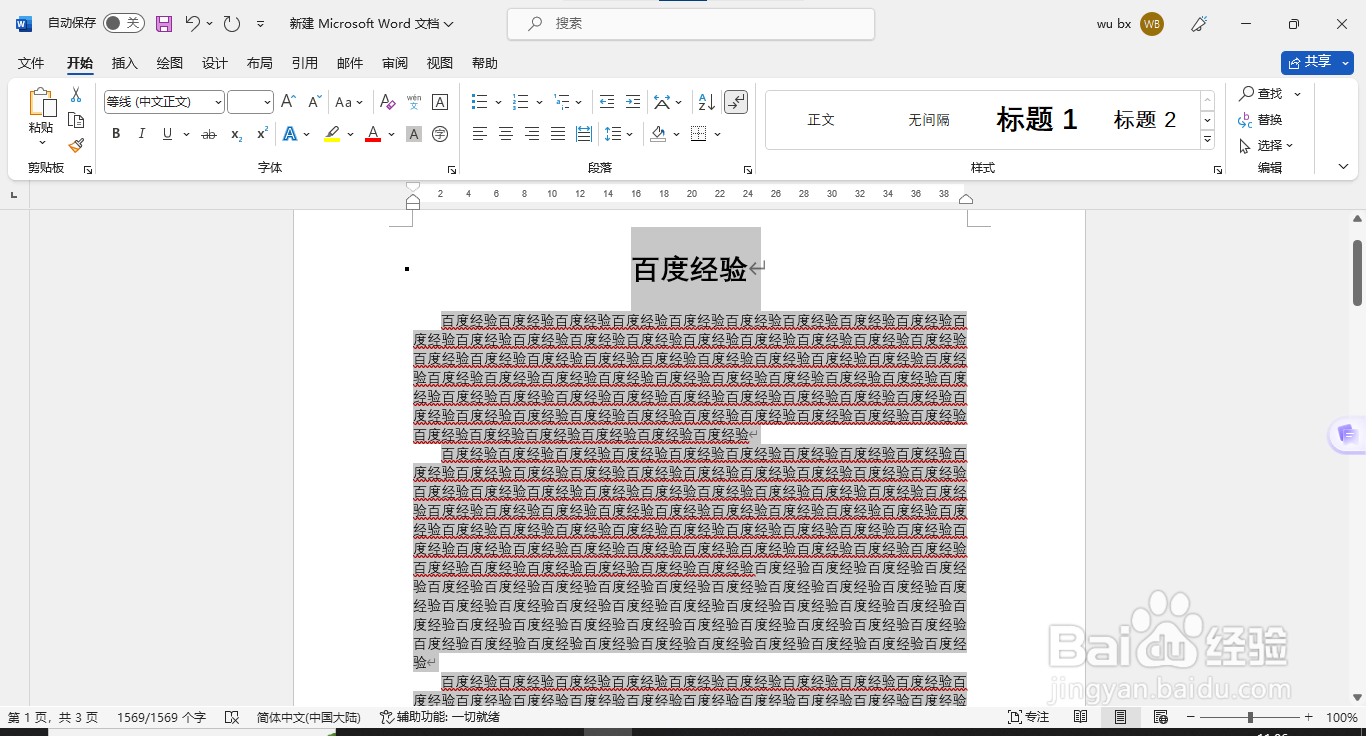Open the font size dropdown
Image resolution: width=1366 pixels, height=736 pixels.
(x=267, y=102)
